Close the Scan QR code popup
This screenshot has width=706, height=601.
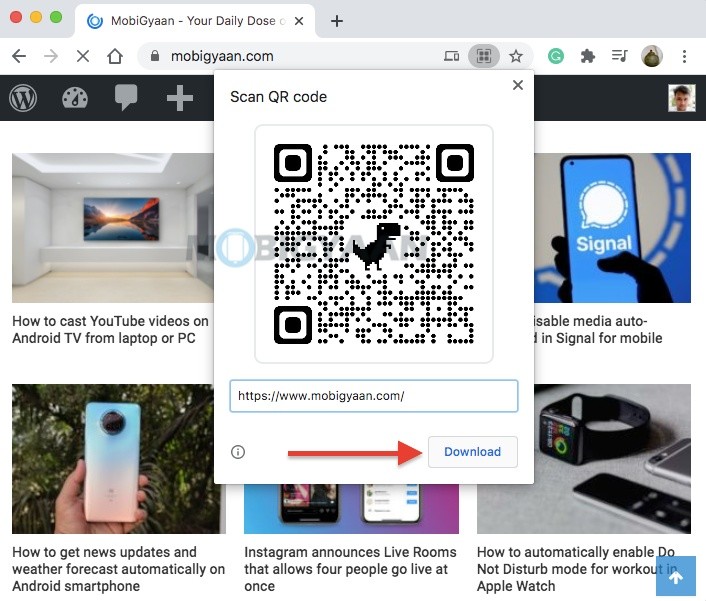coord(518,85)
